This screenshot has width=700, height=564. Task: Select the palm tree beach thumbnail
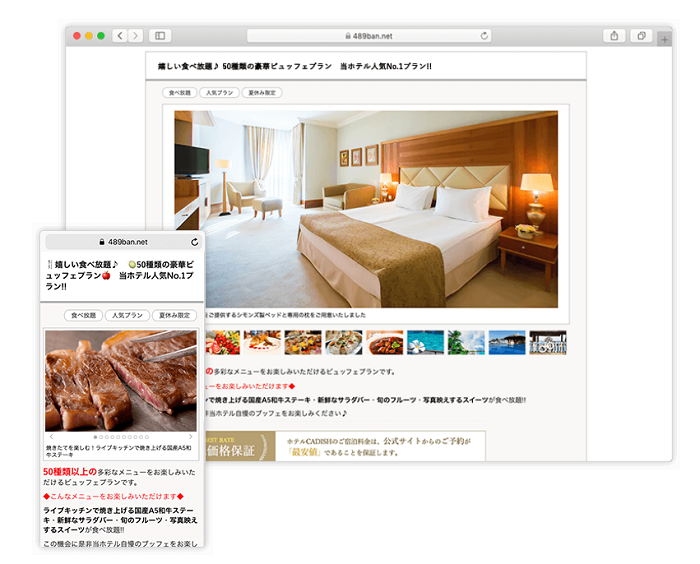[x=466, y=343]
